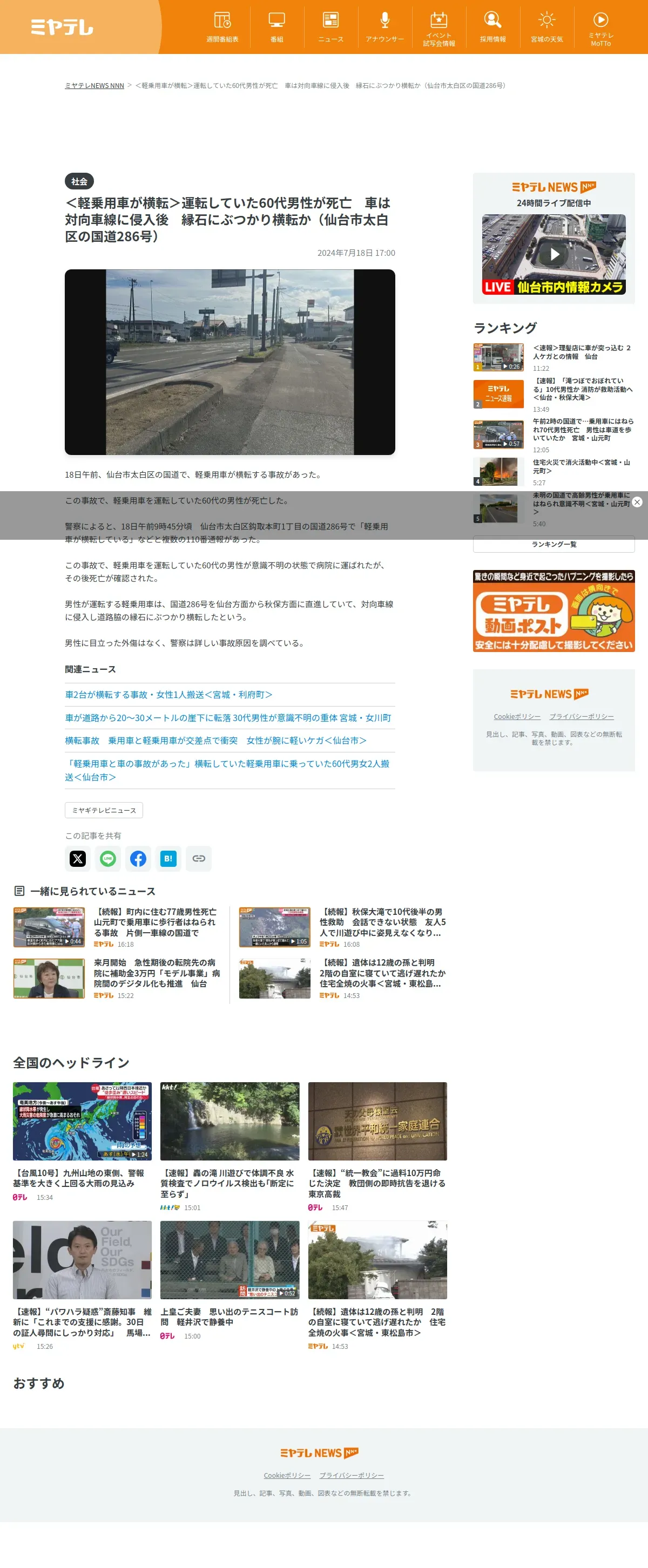Copy article link with chain icon
This screenshot has width=648, height=1568.
[x=199, y=858]
